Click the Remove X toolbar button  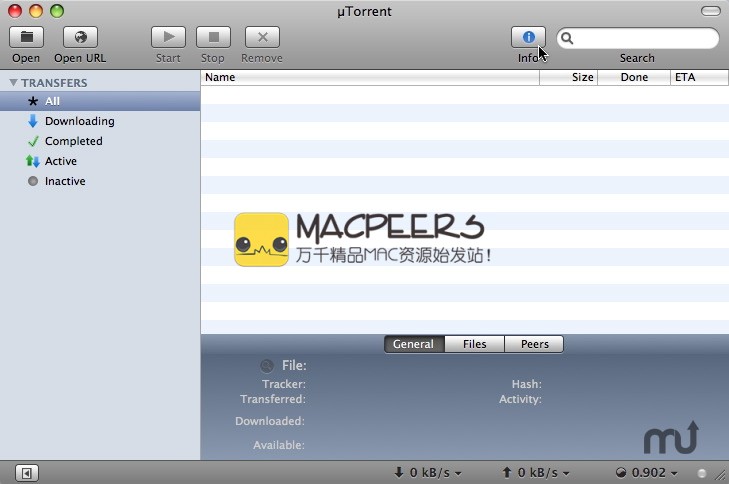coord(262,37)
